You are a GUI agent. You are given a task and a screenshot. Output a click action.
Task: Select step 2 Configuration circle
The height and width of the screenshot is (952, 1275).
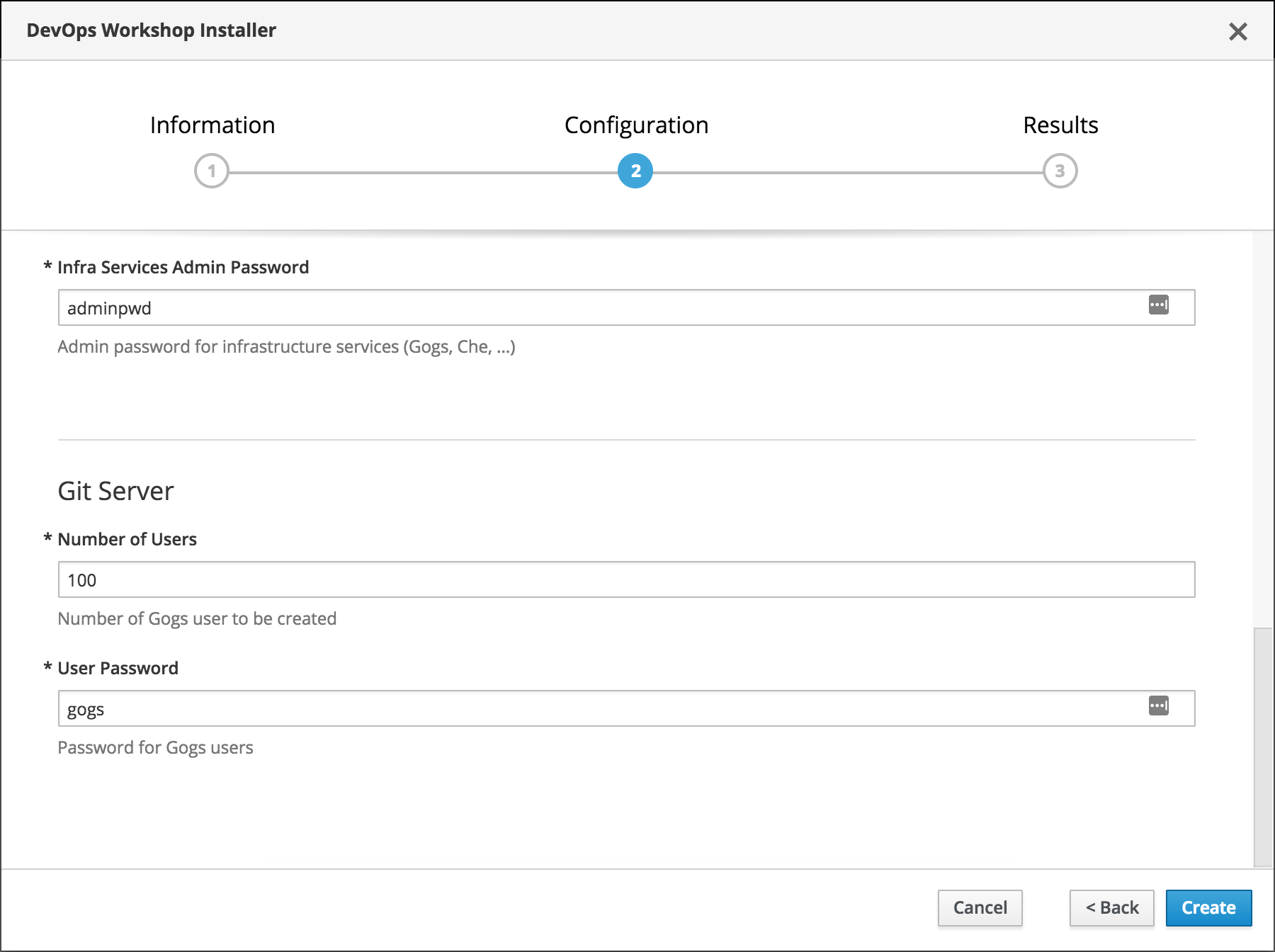[x=635, y=171]
